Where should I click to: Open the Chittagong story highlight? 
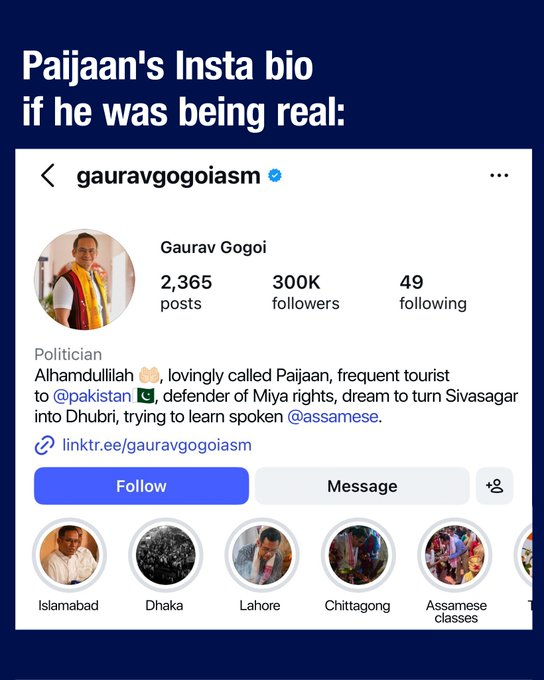coord(358,555)
